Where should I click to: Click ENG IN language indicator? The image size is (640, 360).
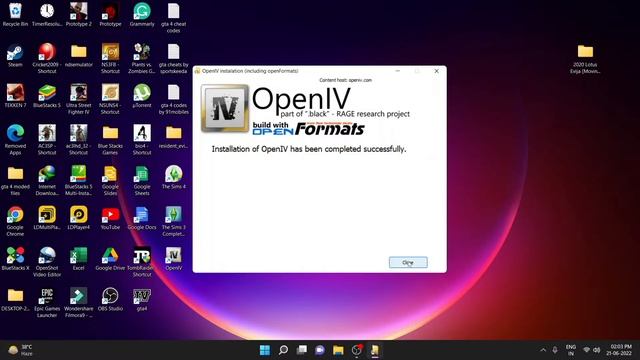point(571,350)
